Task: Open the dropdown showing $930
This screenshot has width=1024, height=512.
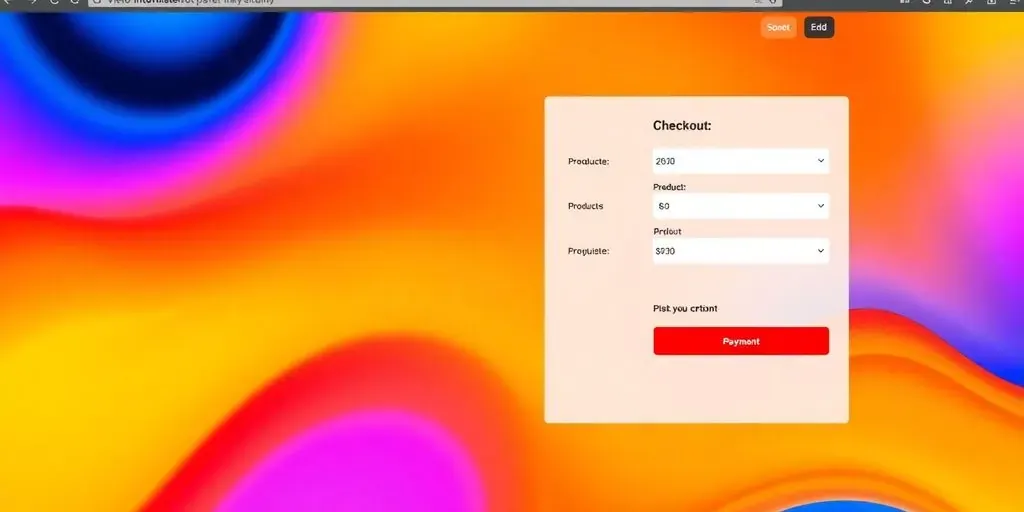Action: [741, 251]
